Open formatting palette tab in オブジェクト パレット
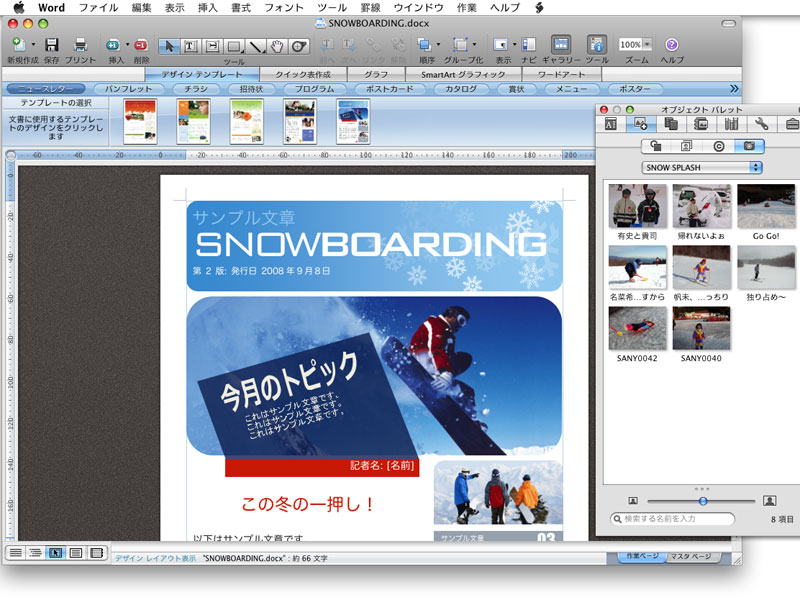This screenshot has height=600, width=800. (611, 124)
